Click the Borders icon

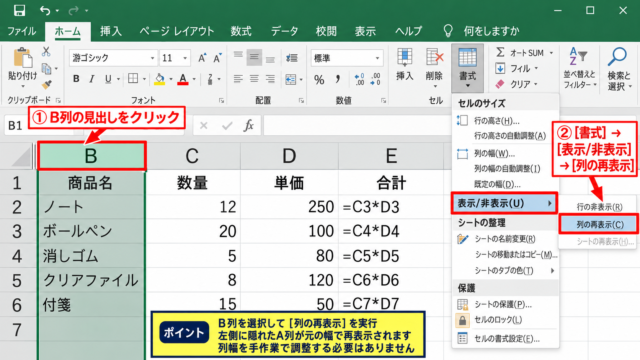pyautogui.click(x=133, y=79)
